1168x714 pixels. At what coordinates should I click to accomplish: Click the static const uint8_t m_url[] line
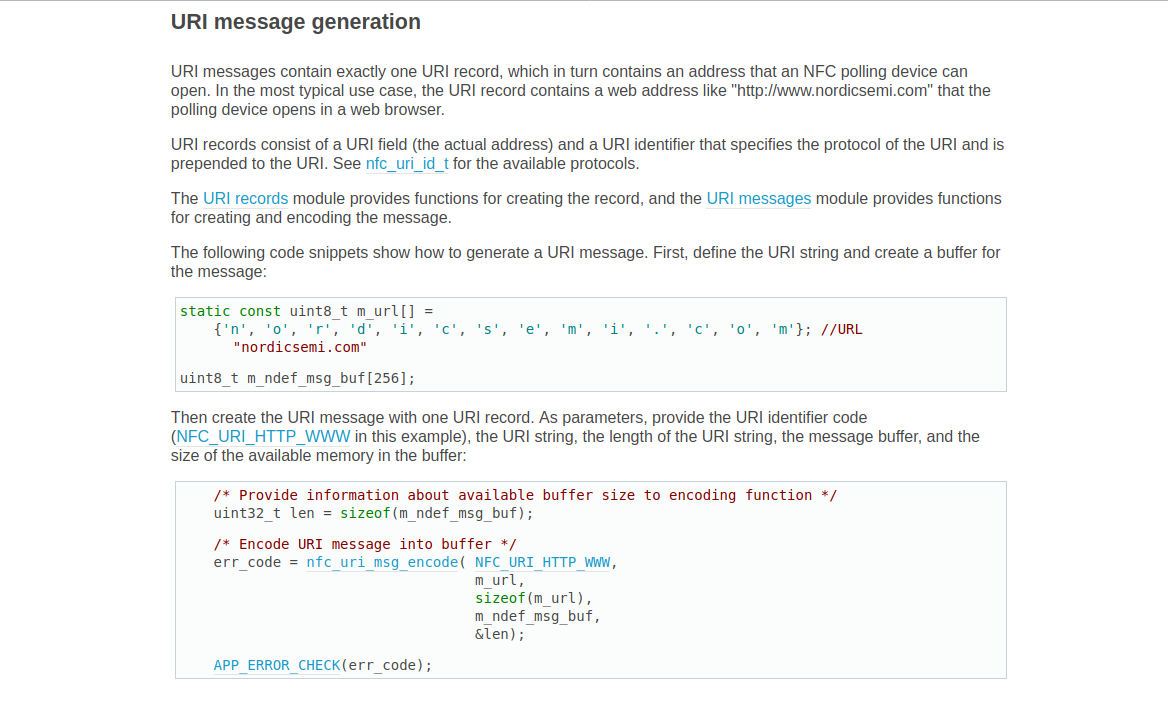tap(307, 311)
